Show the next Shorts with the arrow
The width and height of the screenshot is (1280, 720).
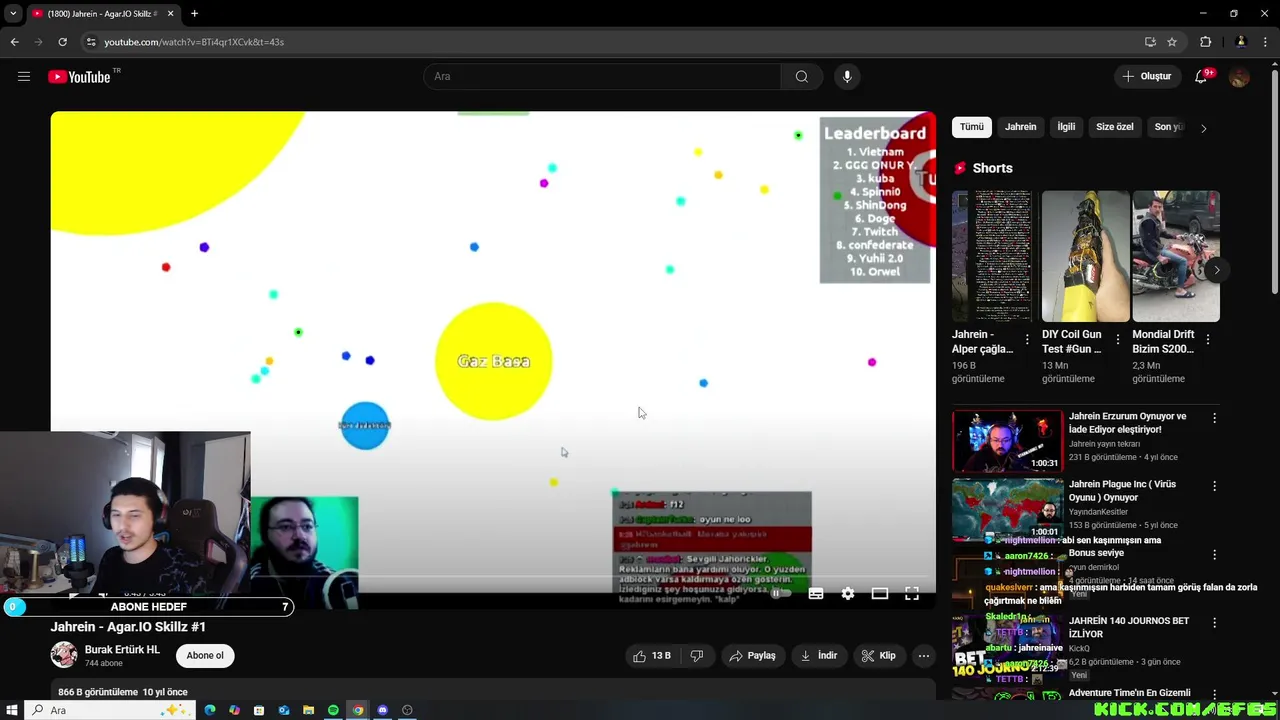coord(1216,270)
